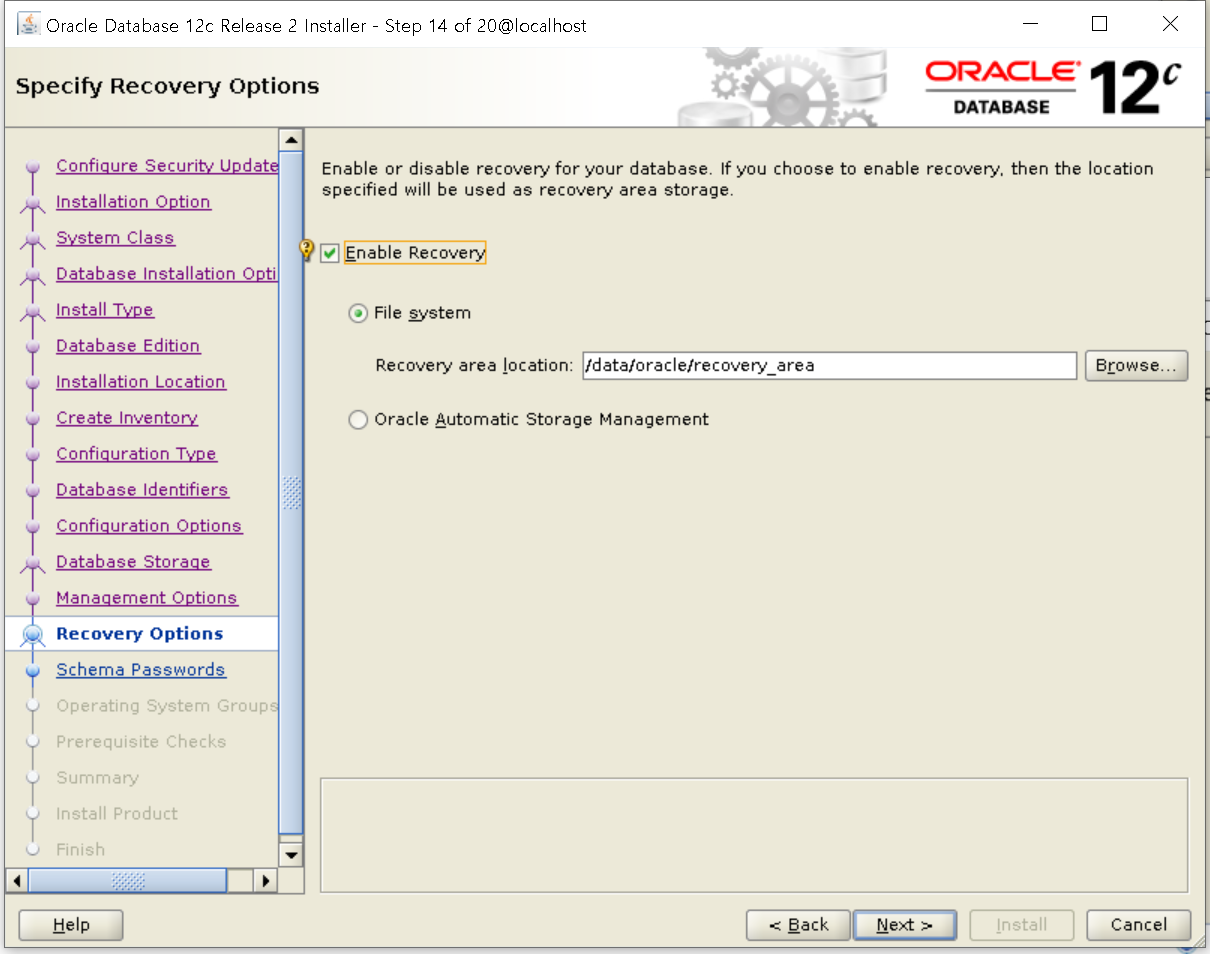Cancel the installer

tap(1139, 925)
